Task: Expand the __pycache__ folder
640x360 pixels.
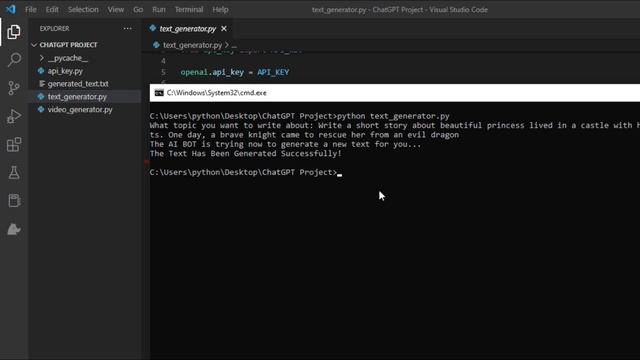Action: [67, 58]
